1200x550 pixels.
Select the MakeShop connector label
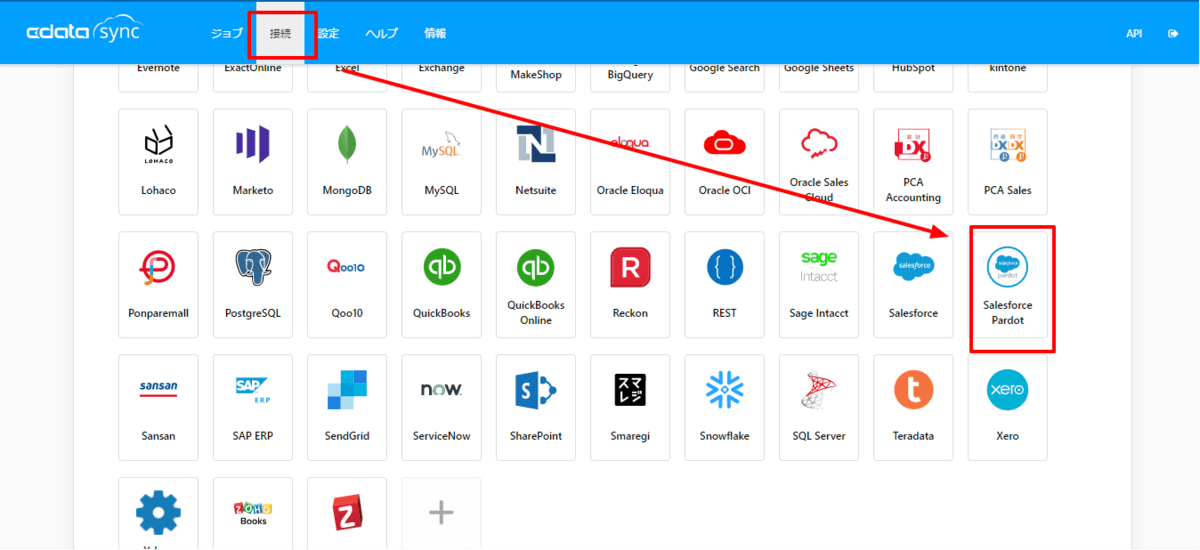(x=536, y=74)
